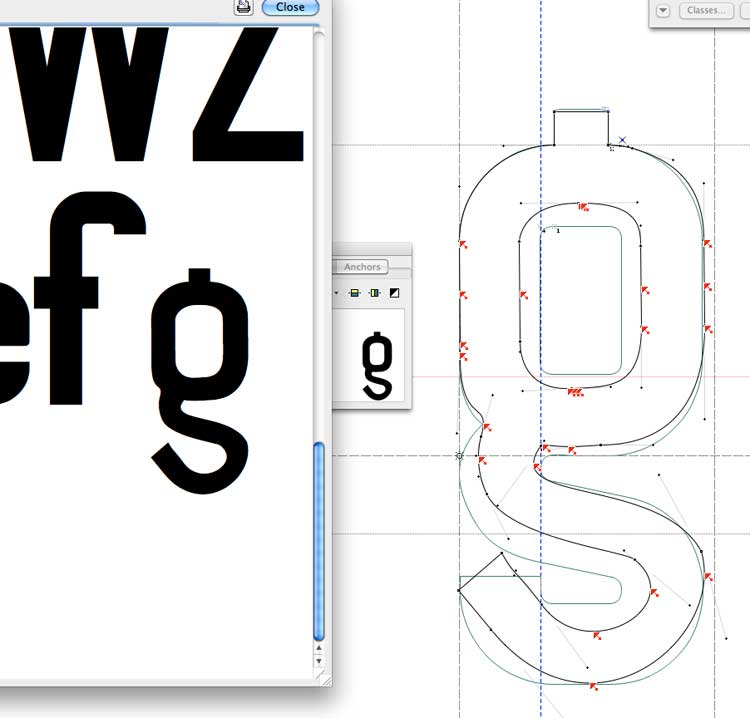Click the horizontal metrics icon in Anchors panel
Viewport: 750px width, 718px height.
click(x=354, y=293)
